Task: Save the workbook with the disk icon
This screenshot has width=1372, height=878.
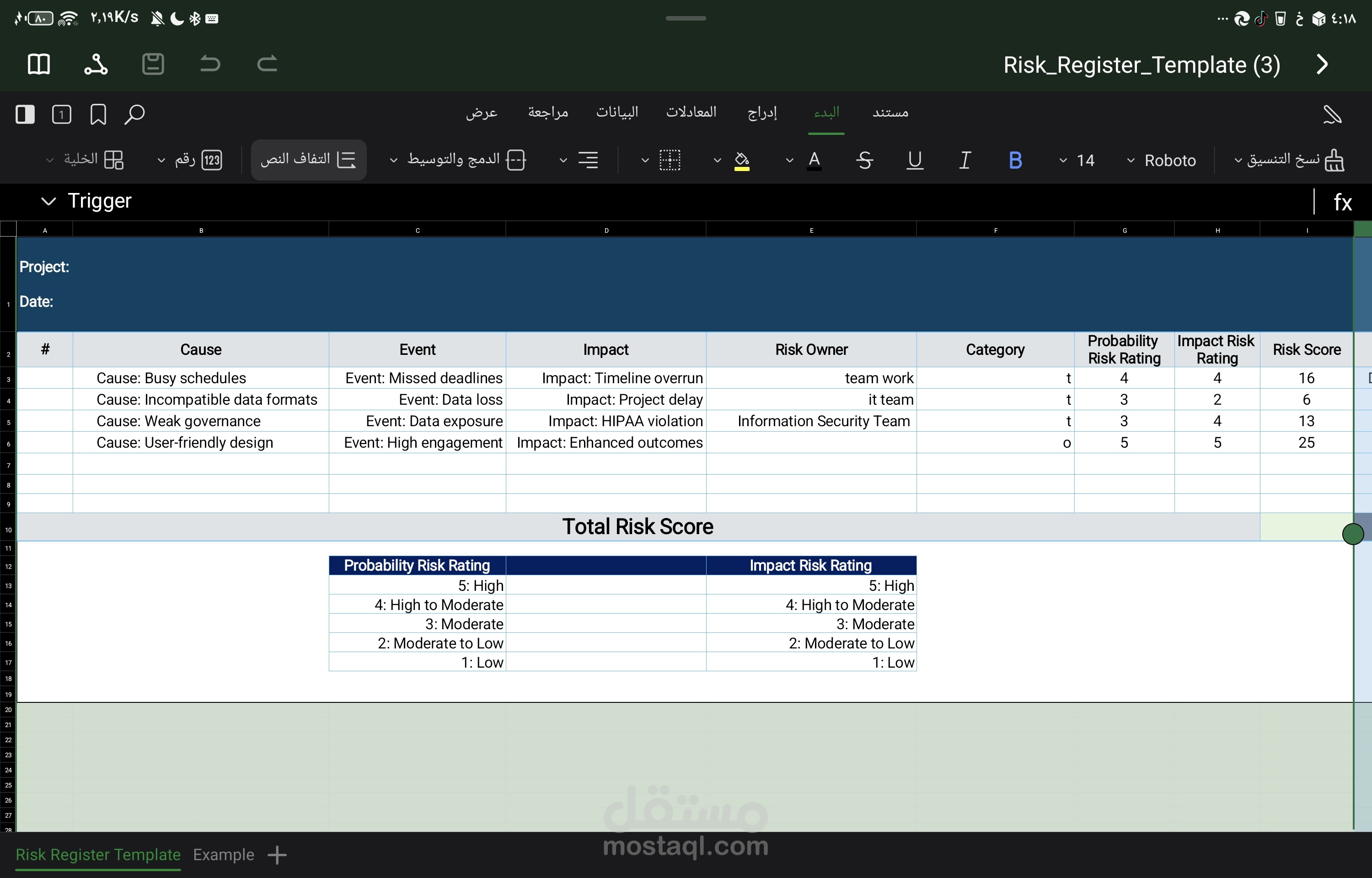Action: point(153,64)
